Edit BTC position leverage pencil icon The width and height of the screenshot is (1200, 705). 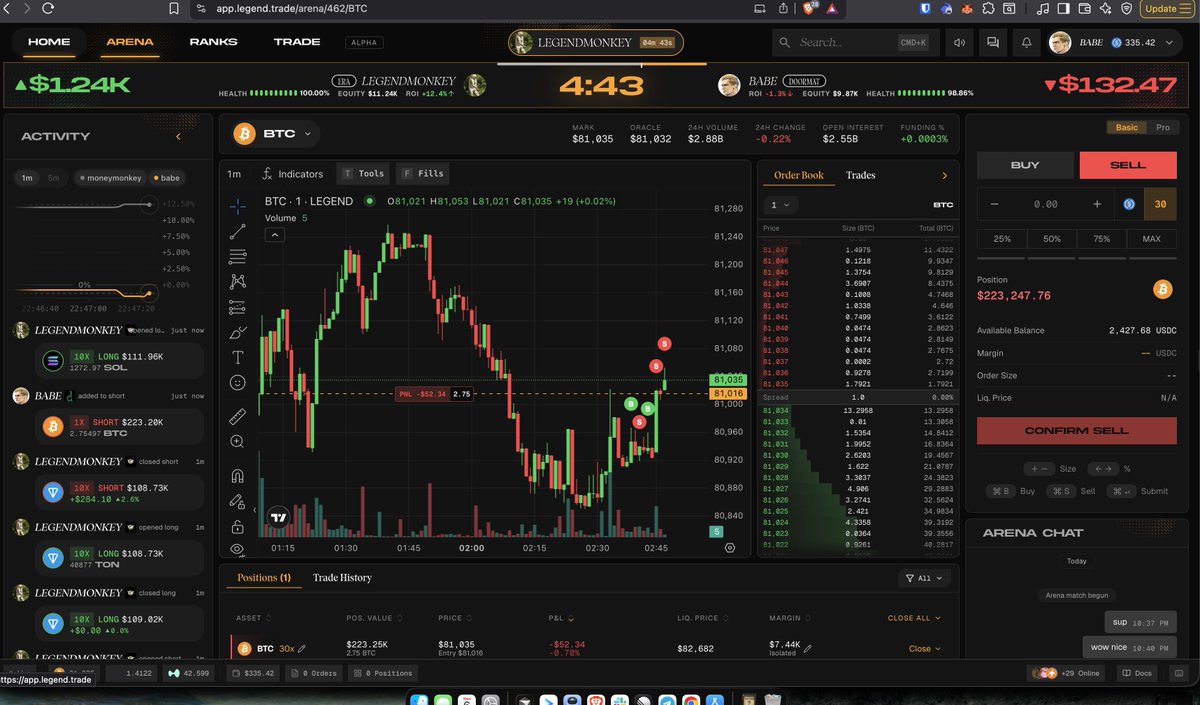(302, 649)
